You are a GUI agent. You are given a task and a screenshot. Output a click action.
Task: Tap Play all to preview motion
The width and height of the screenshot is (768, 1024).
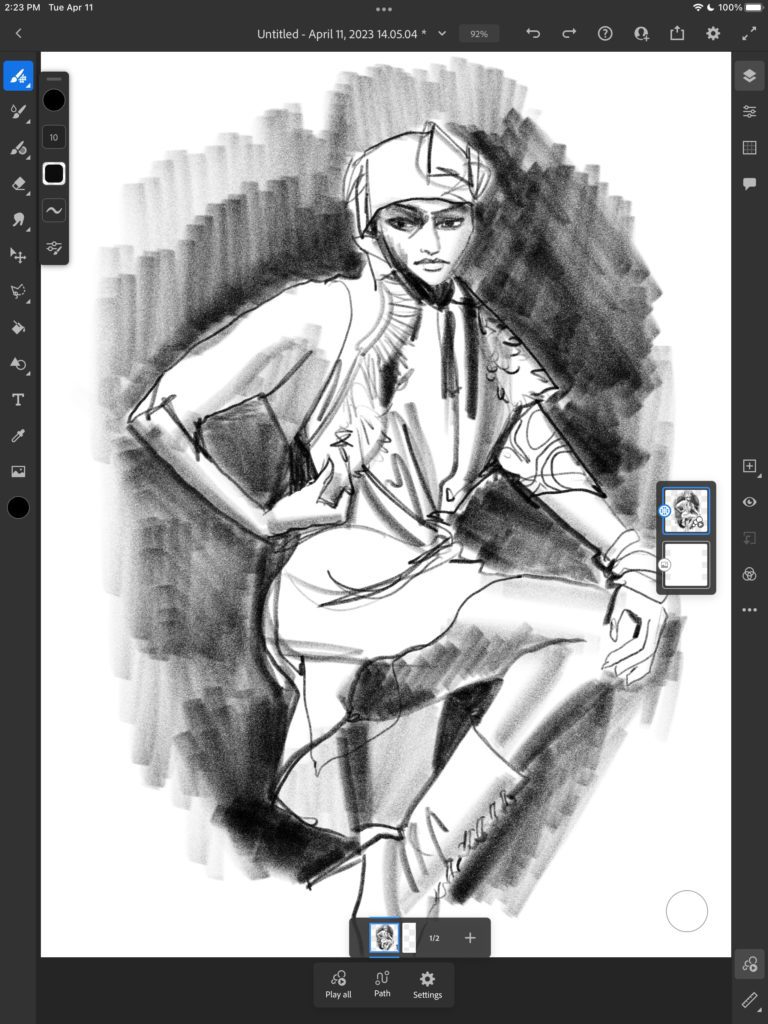(338, 984)
